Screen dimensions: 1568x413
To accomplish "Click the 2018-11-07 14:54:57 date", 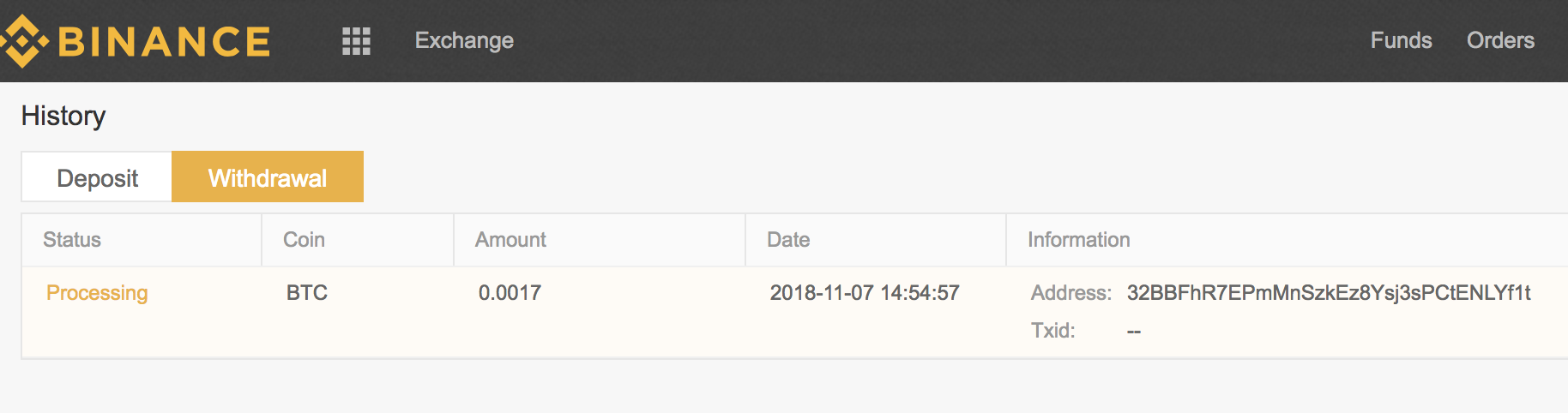I will pos(865,293).
